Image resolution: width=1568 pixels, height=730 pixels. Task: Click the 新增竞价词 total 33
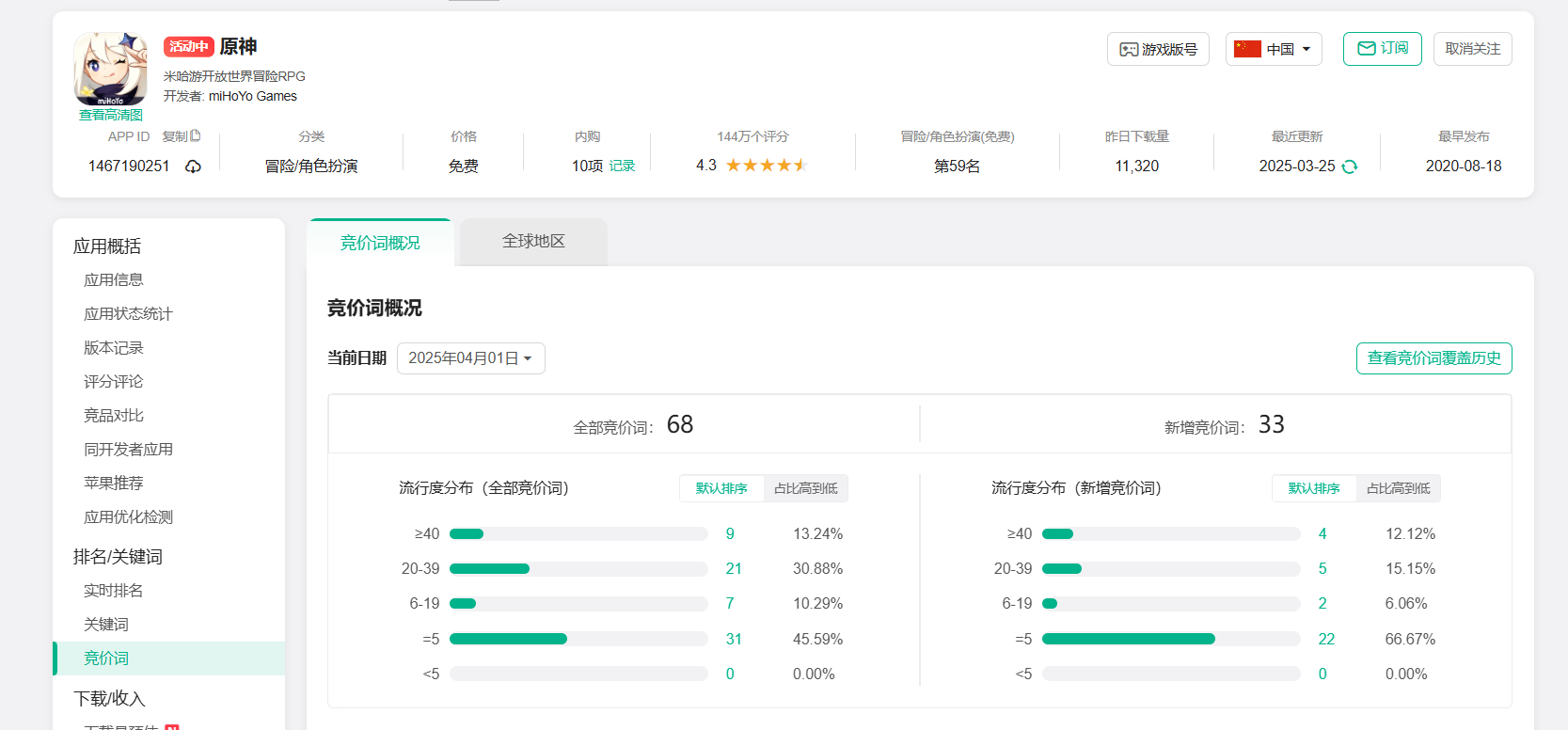click(1272, 424)
